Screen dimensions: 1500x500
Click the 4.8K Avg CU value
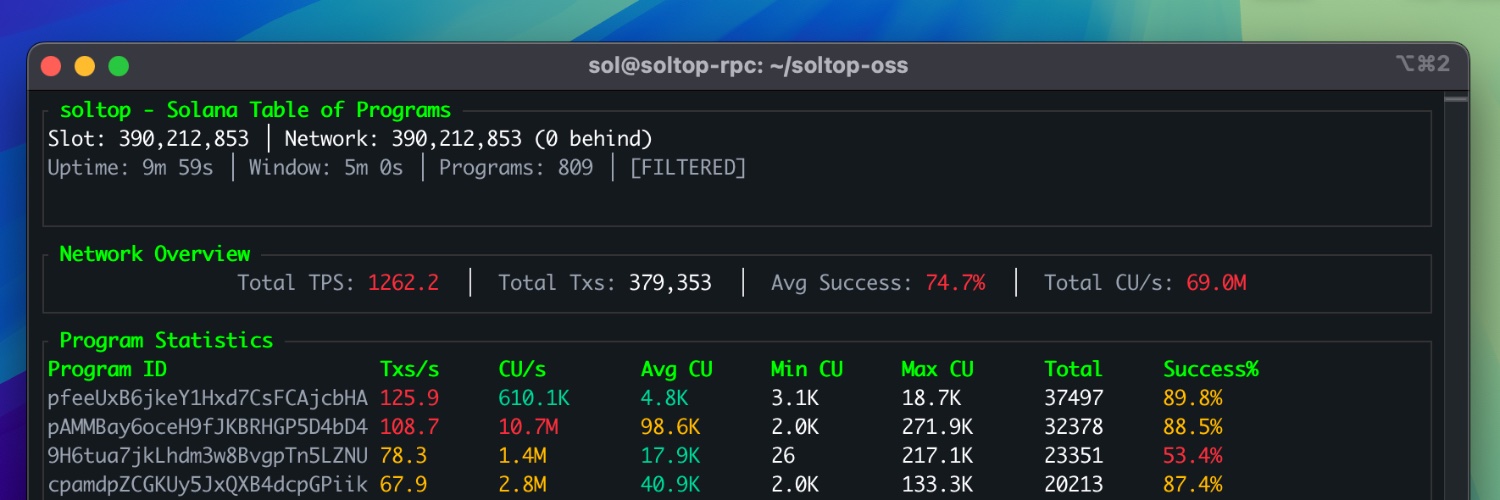click(664, 398)
